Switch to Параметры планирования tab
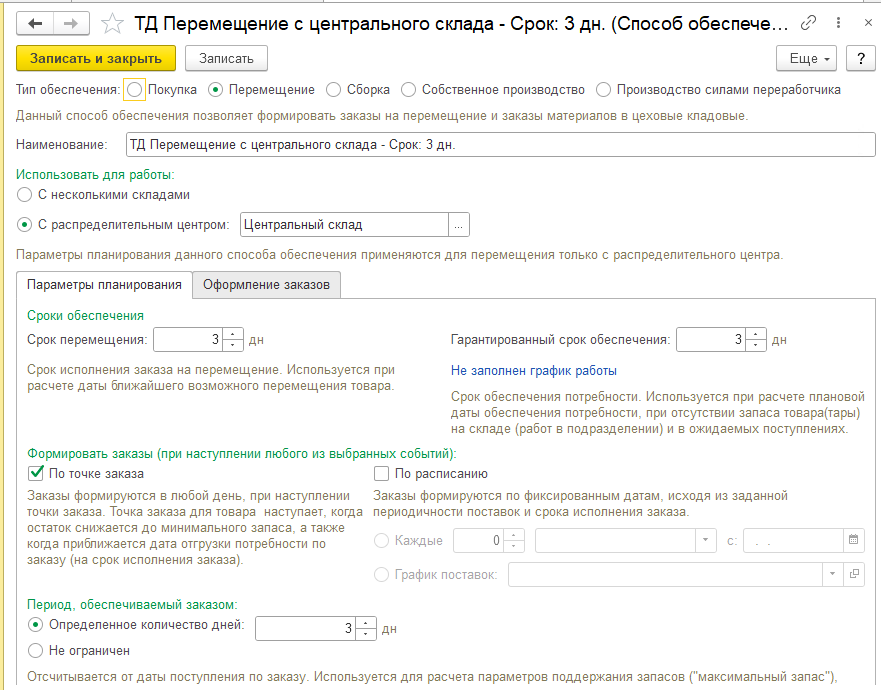The image size is (881, 690). [105, 285]
